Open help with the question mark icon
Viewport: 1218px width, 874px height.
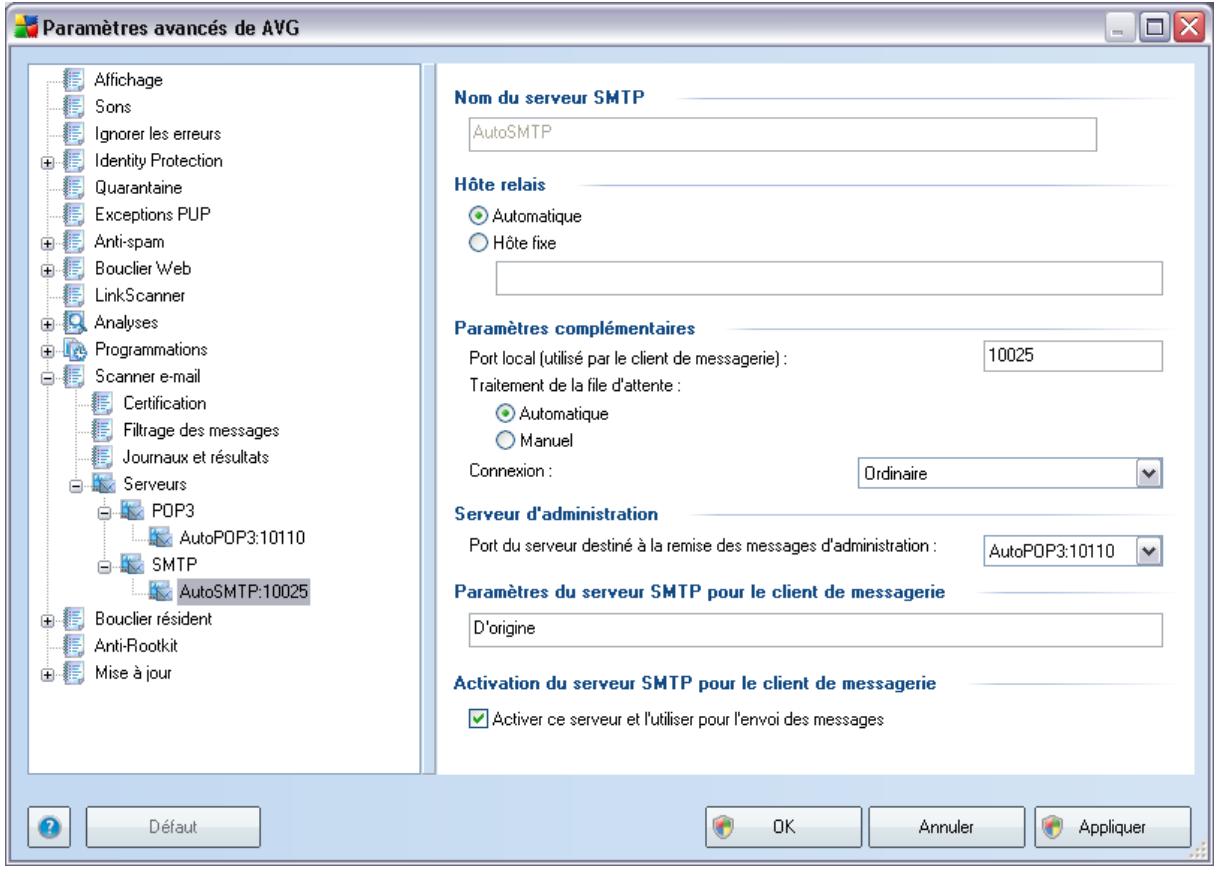47,826
